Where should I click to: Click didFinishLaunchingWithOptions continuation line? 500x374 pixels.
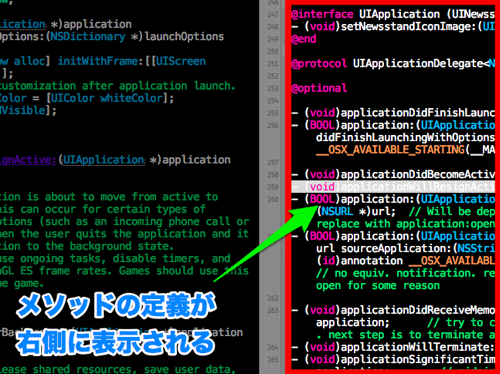(406, 137)
